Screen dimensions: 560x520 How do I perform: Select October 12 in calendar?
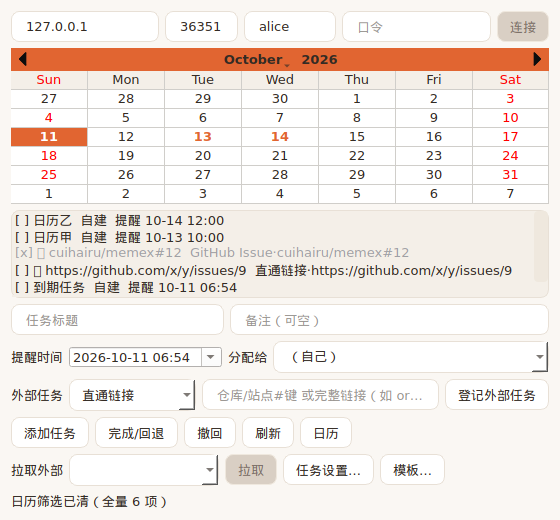(x=126, y=137)
